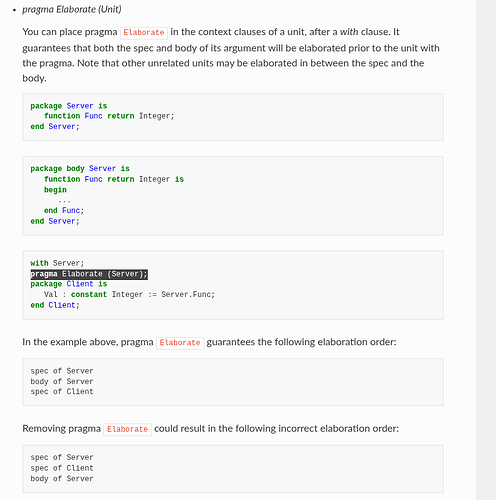Click the 'begin' keyword in Server body
The height and width of the screenshot is (500, 496).
coord(55,190)
